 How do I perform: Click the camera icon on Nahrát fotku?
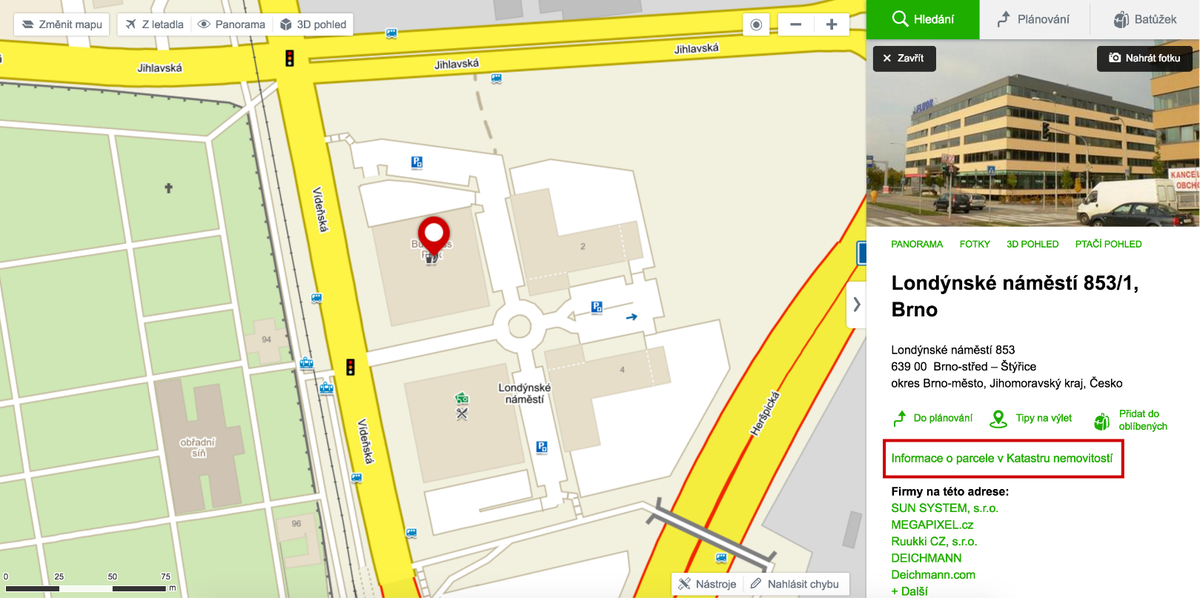point(1115,59)
